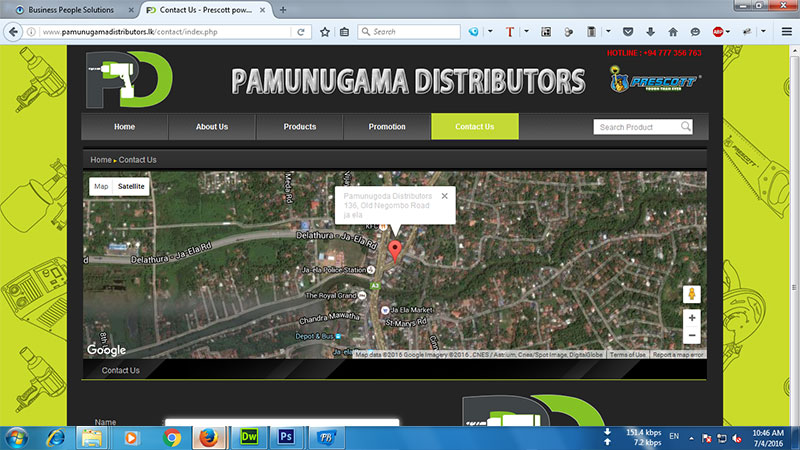Image resolution: width=800 pixels, height=450 pixels.
Task: Open the Home menu item
Action: 124,127
